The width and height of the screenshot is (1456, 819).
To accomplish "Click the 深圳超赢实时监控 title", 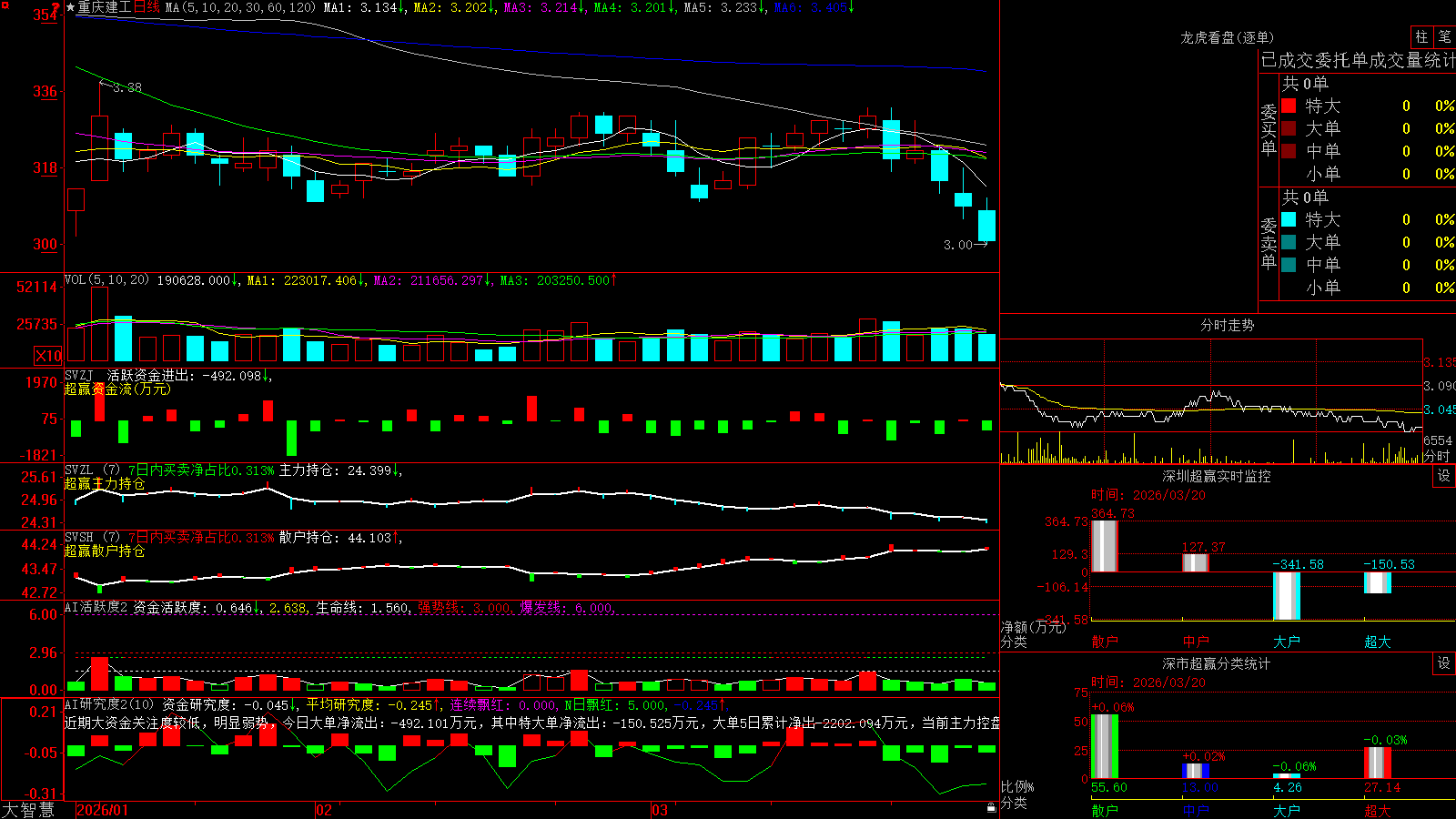I will [x=1216, y=476].
